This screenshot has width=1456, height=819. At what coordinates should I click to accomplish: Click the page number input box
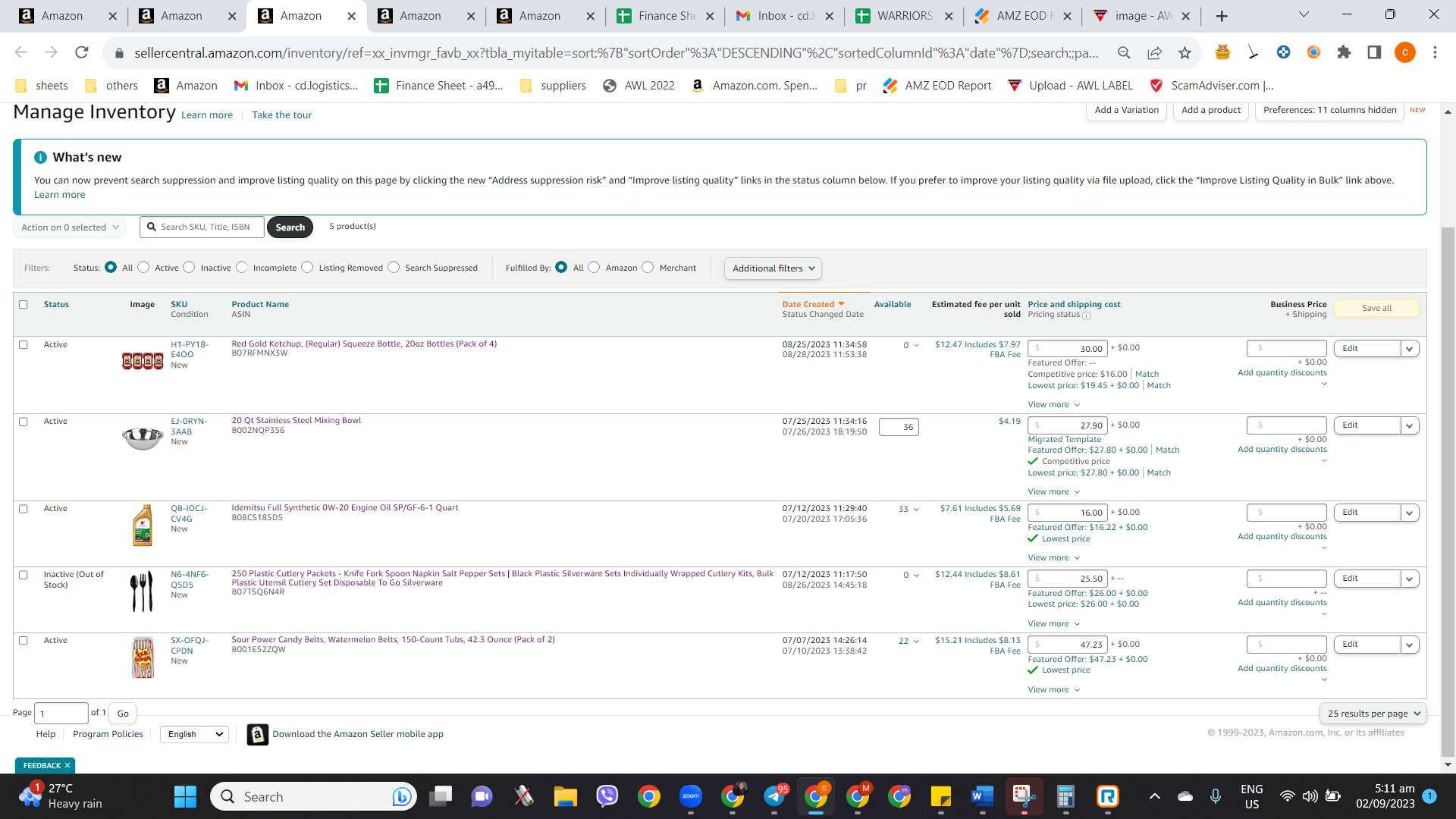[61, 714]
